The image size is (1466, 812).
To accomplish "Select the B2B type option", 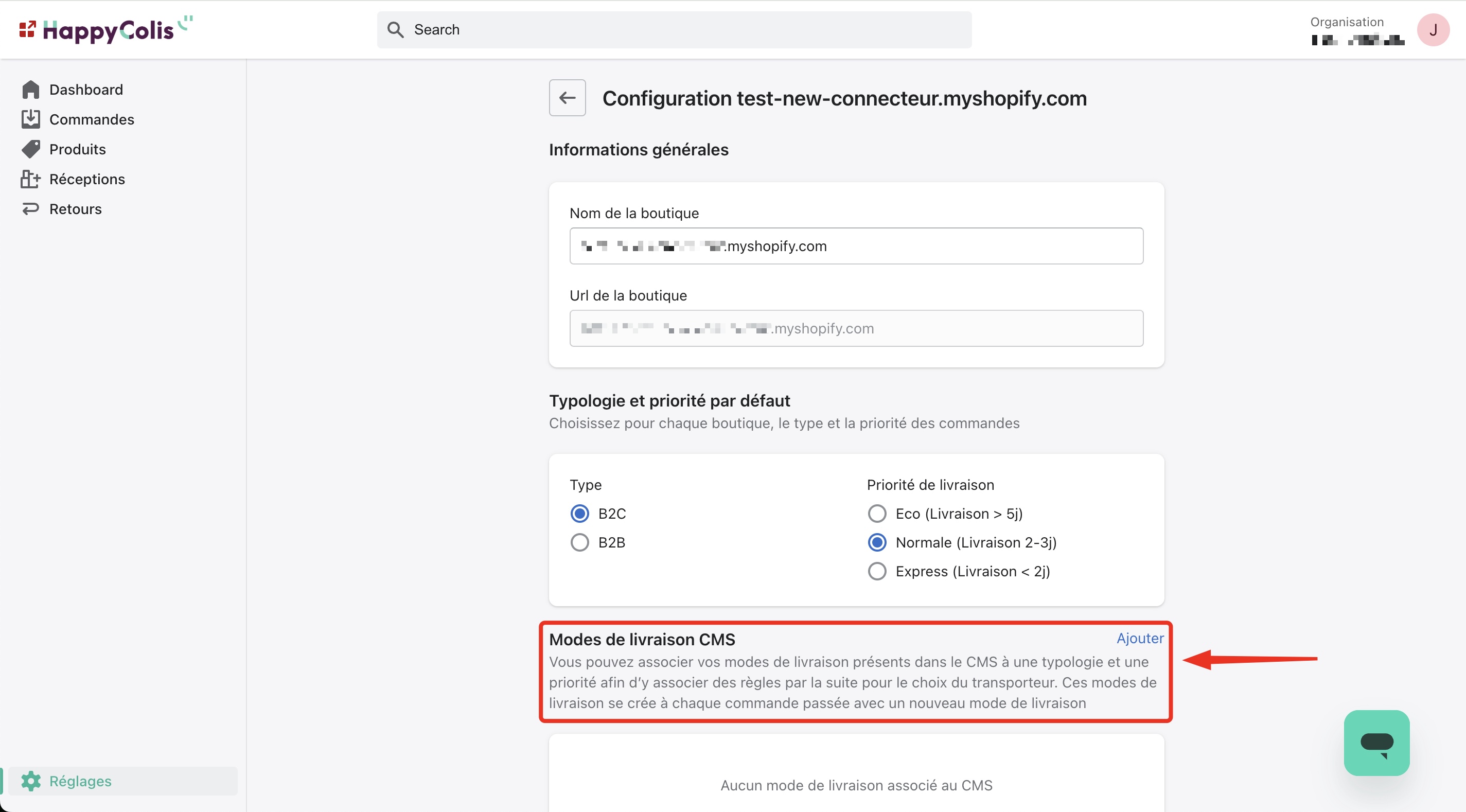I will (580, 542).
